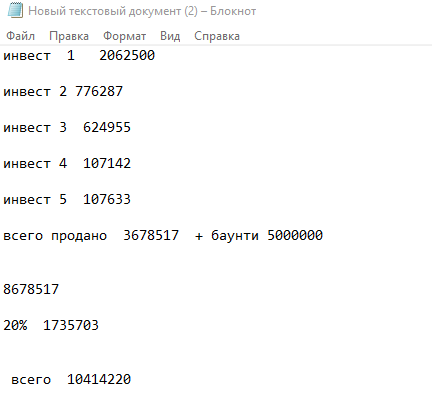
Task: Open the Вид menu
Action: click(x=170, y=36)
